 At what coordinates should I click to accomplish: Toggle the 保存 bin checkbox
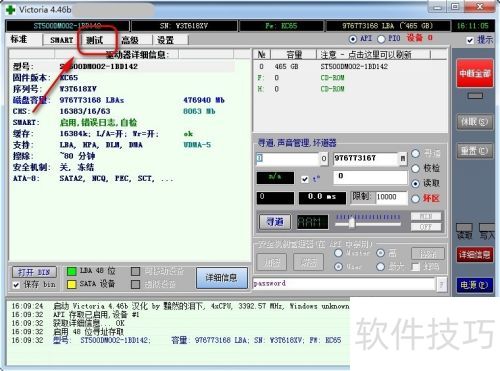(x=16, y=285)
